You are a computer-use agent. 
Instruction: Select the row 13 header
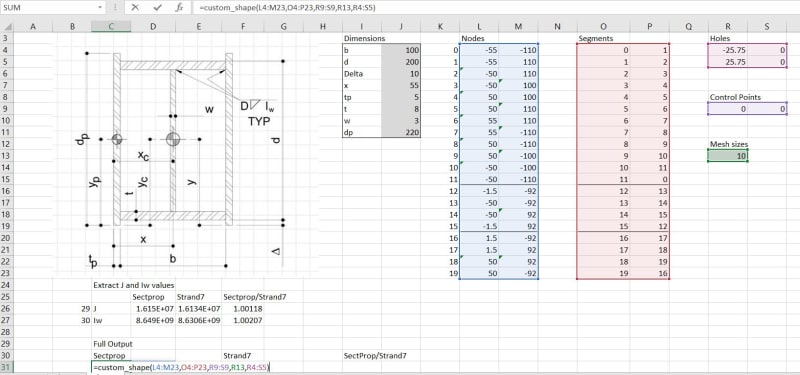7,156
